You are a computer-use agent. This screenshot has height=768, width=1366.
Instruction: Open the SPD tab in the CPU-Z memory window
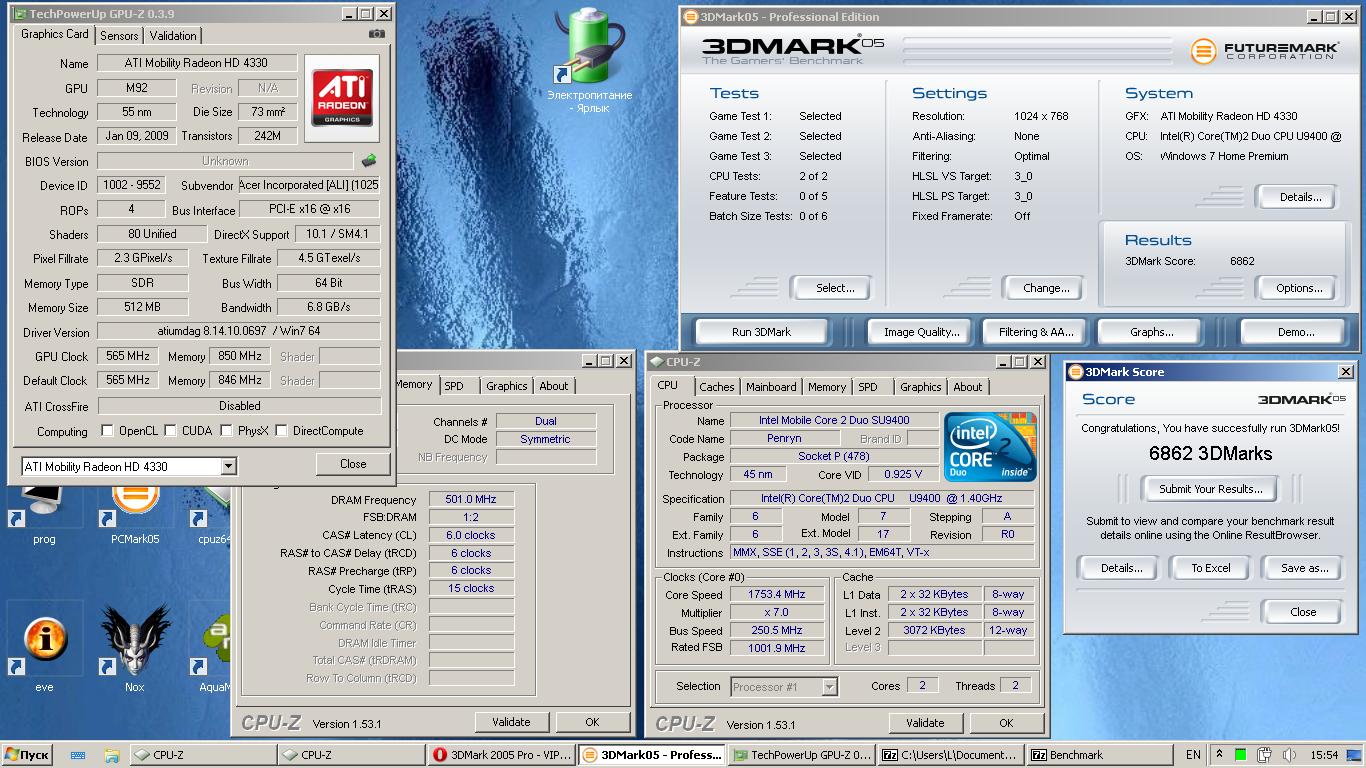(x=454, y=386)
